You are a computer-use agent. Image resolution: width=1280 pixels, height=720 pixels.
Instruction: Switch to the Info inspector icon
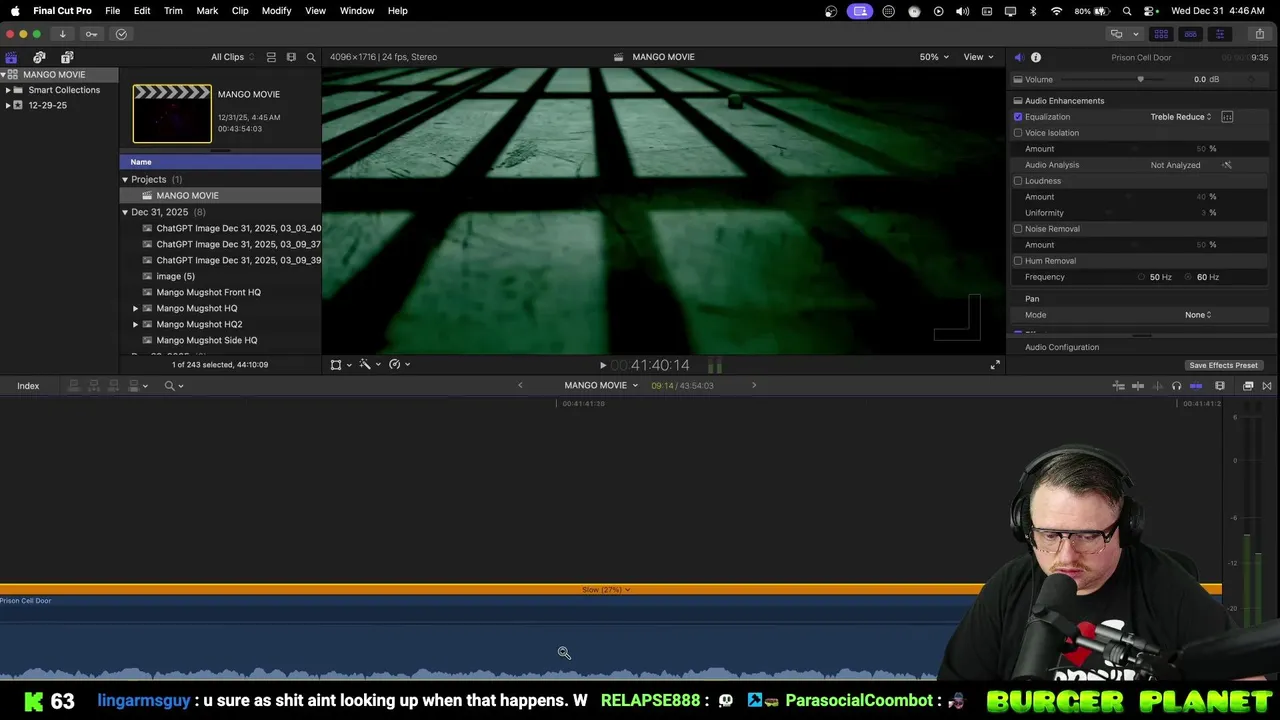1036,57
